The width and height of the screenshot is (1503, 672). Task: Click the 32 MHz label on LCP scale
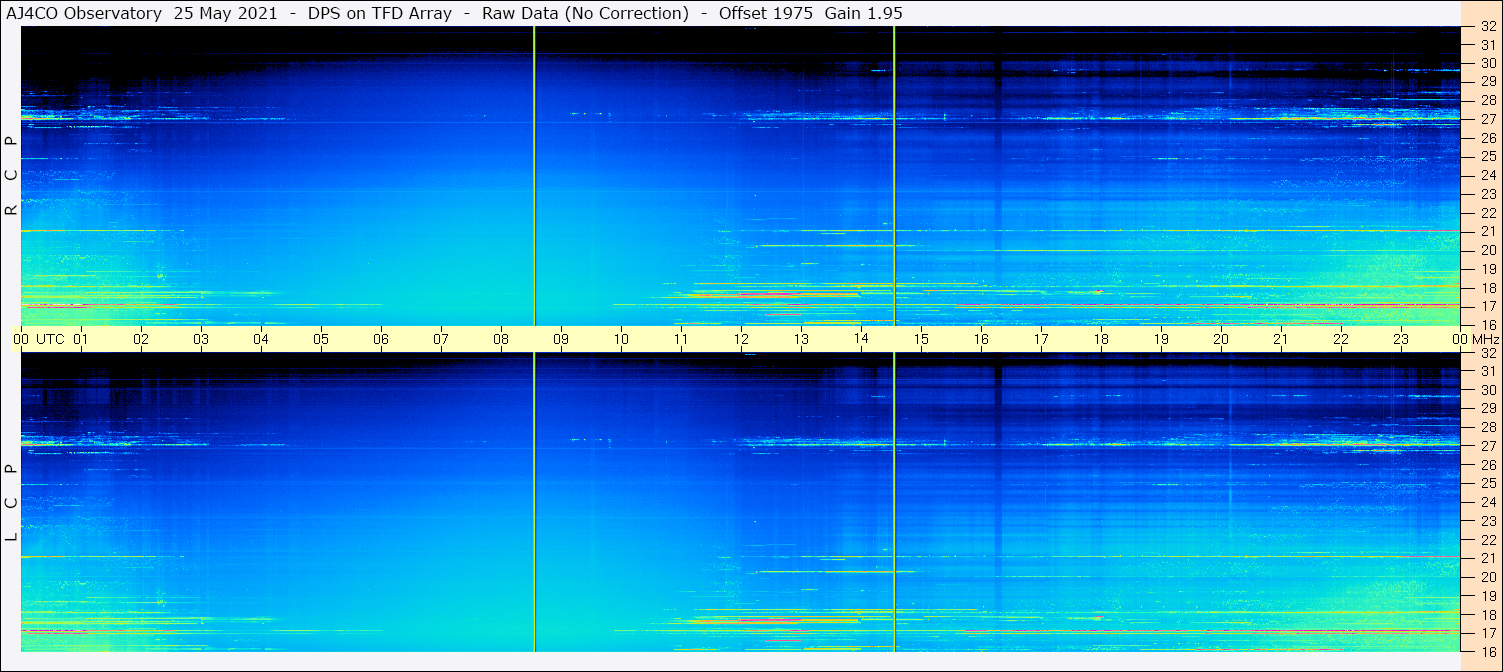click(1487, 353)
